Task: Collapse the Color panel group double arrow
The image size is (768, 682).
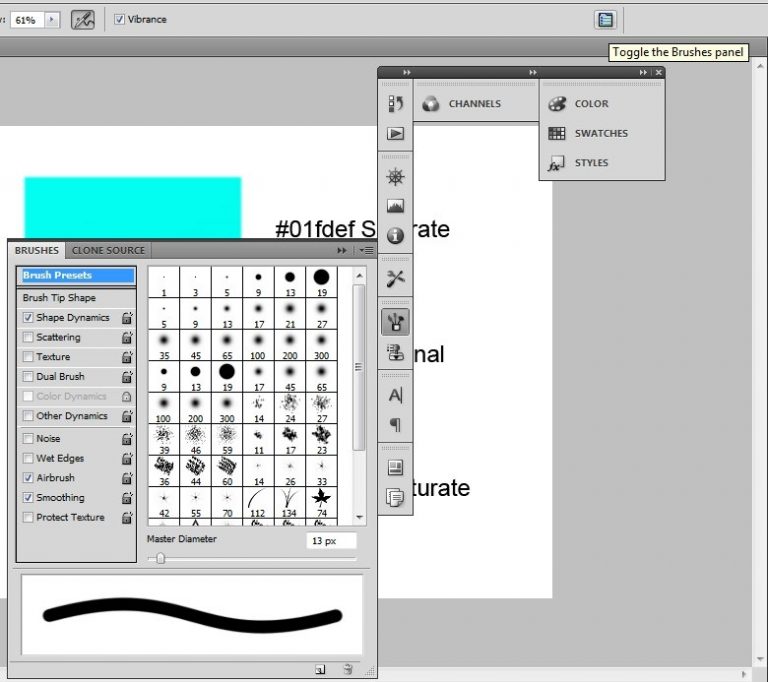Action: pos(643,72)
